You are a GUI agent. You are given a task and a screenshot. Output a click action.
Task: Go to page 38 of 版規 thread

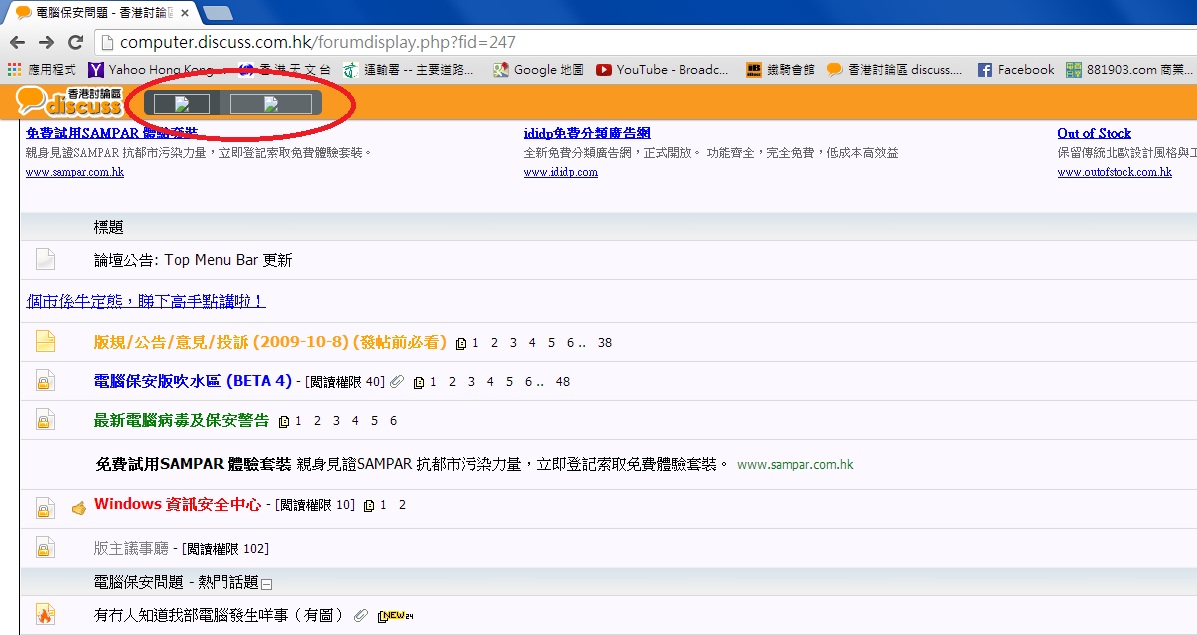[x=605, y=343]
